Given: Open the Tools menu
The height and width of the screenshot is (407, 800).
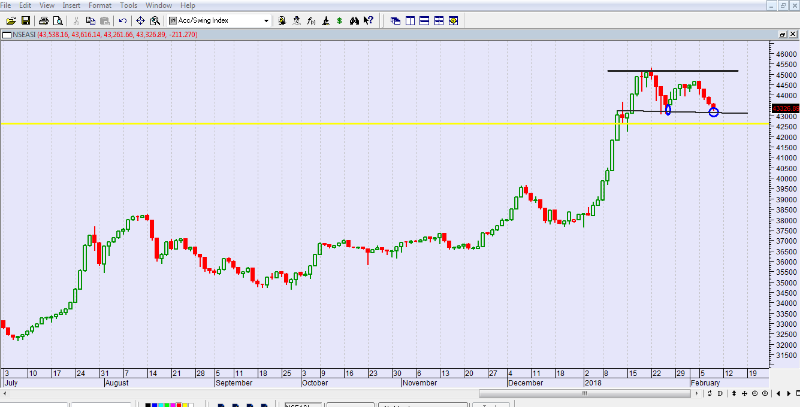Looking at the screenshot, I should (x=129, y=6).
